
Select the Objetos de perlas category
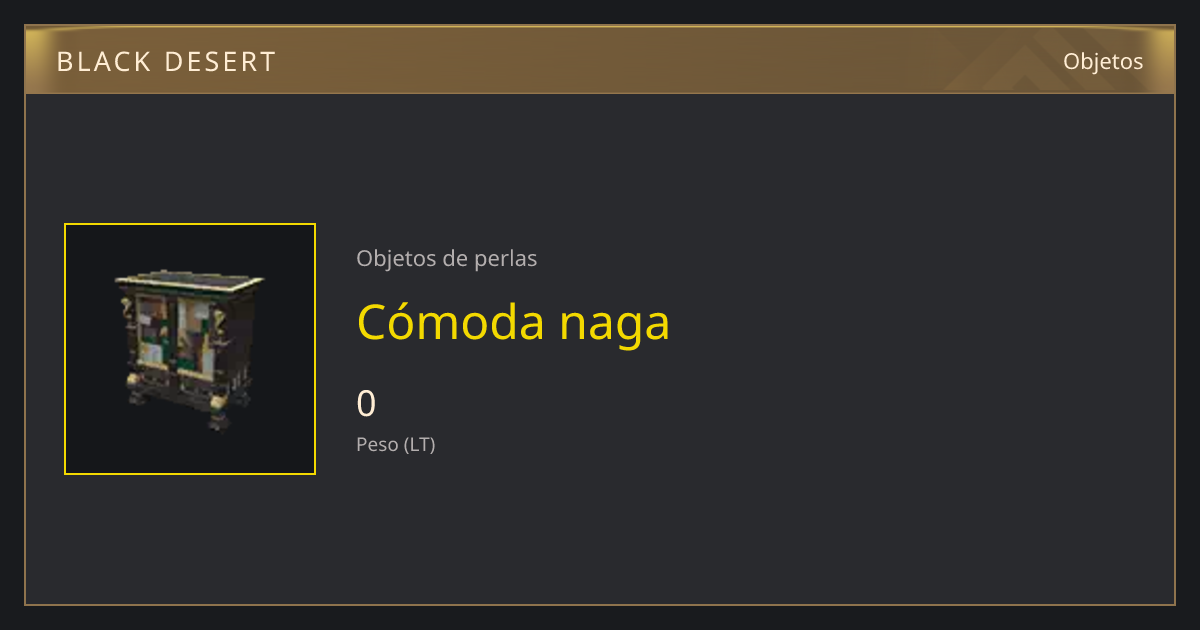446,258
